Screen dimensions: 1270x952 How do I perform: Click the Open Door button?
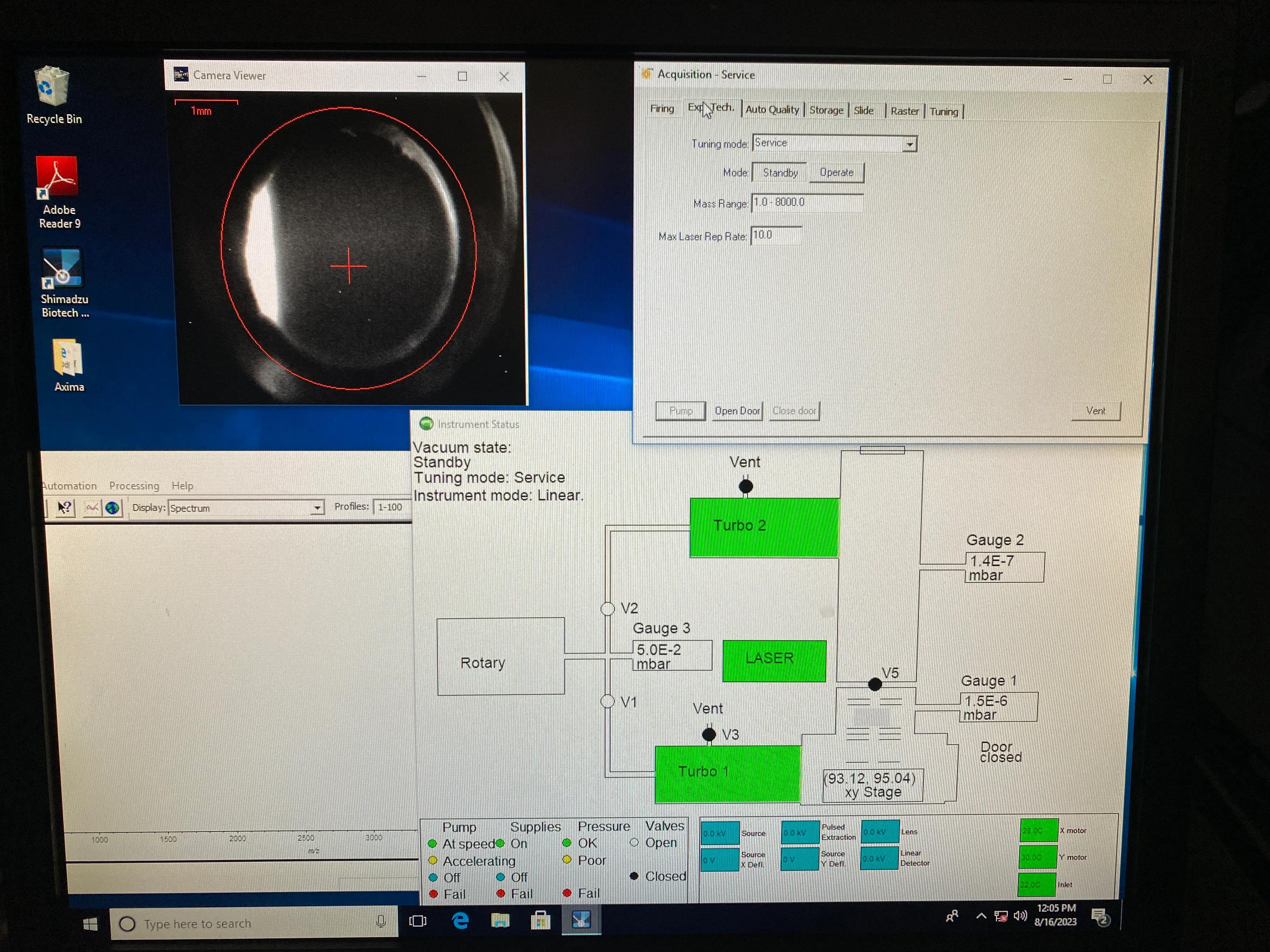pyautogui.click(x=737, y=411)
